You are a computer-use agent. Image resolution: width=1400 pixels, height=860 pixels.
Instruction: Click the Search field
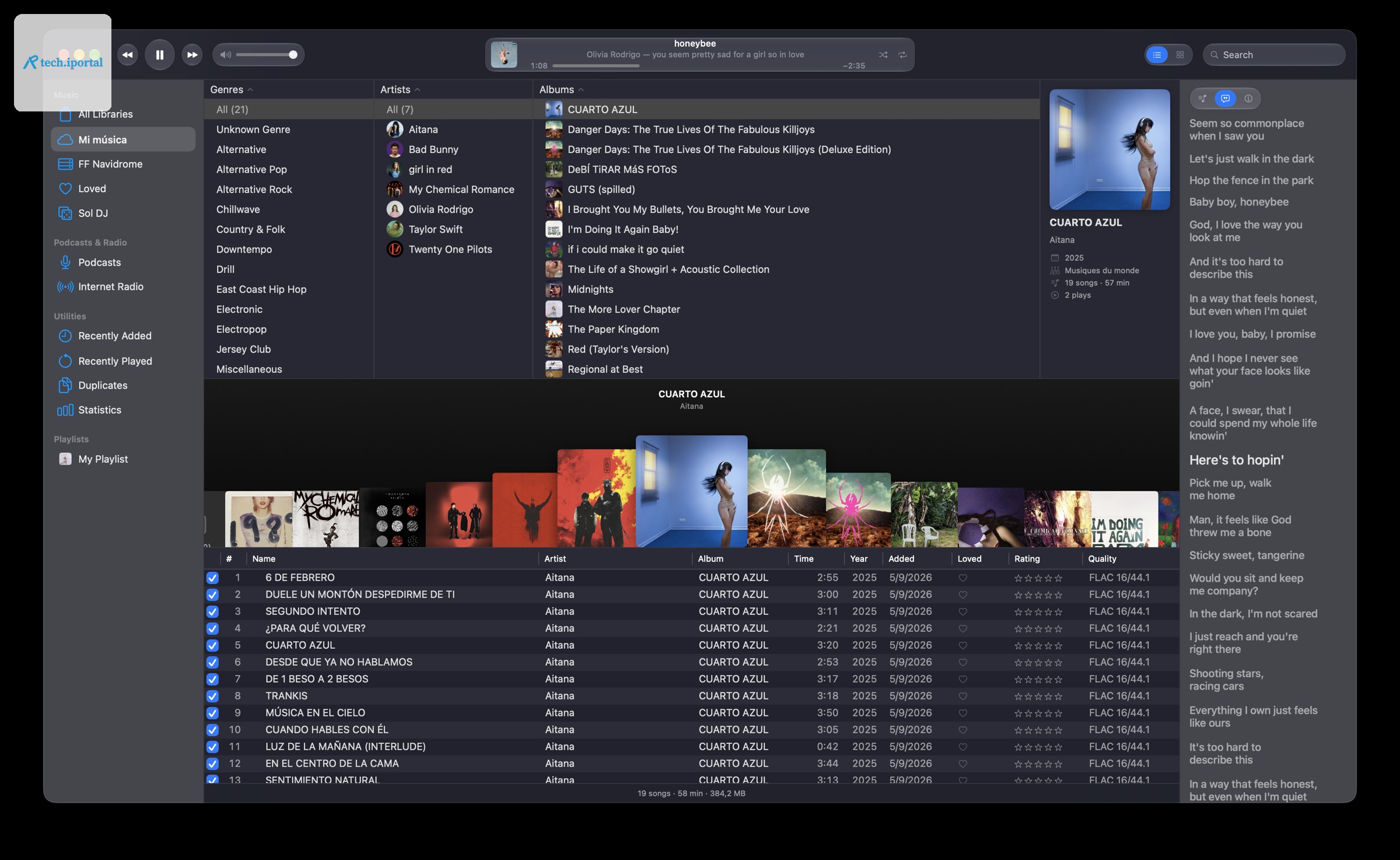tap(1274, 55)
